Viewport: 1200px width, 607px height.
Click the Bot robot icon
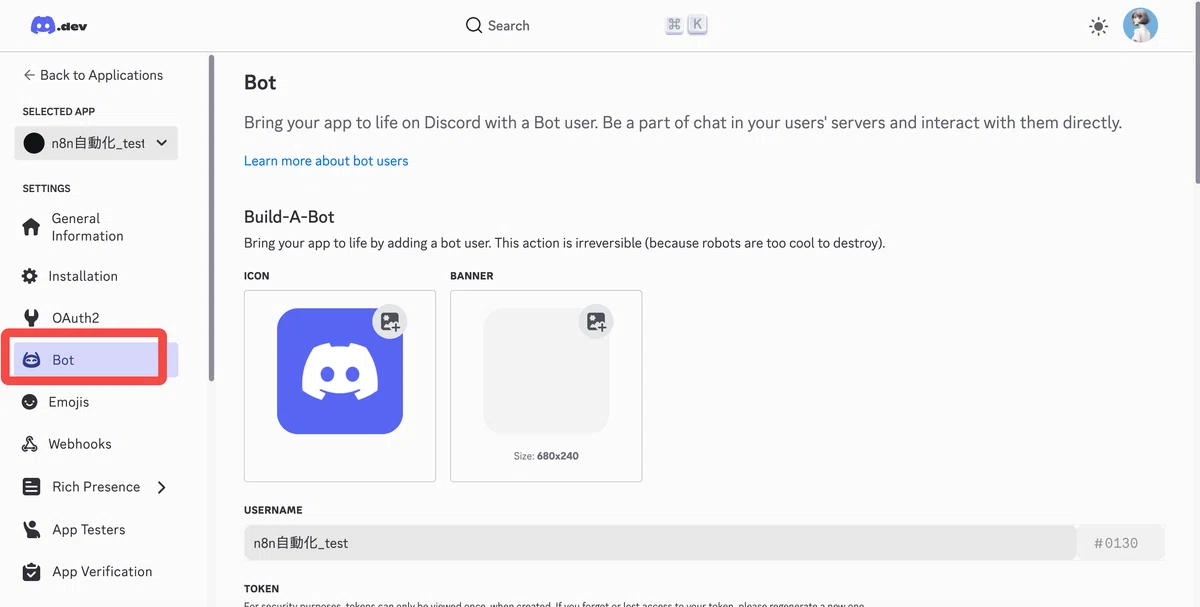[32, 360]
